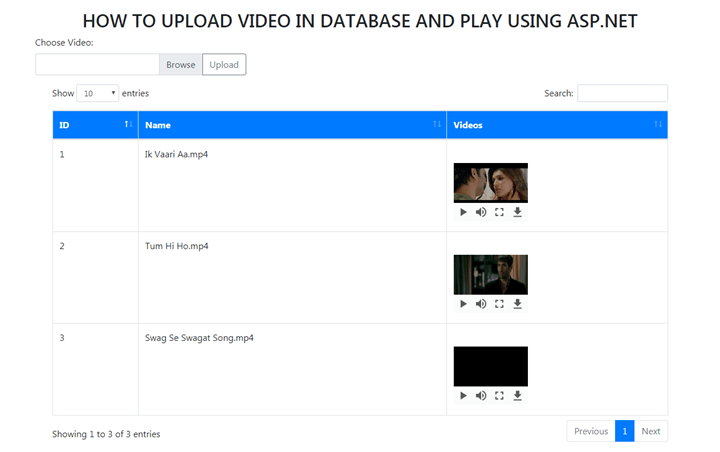The width and height of the screenshot is (720, 452).
Task: Click the Tum Hi Ho video thumbnail
Action: (490, 275)
